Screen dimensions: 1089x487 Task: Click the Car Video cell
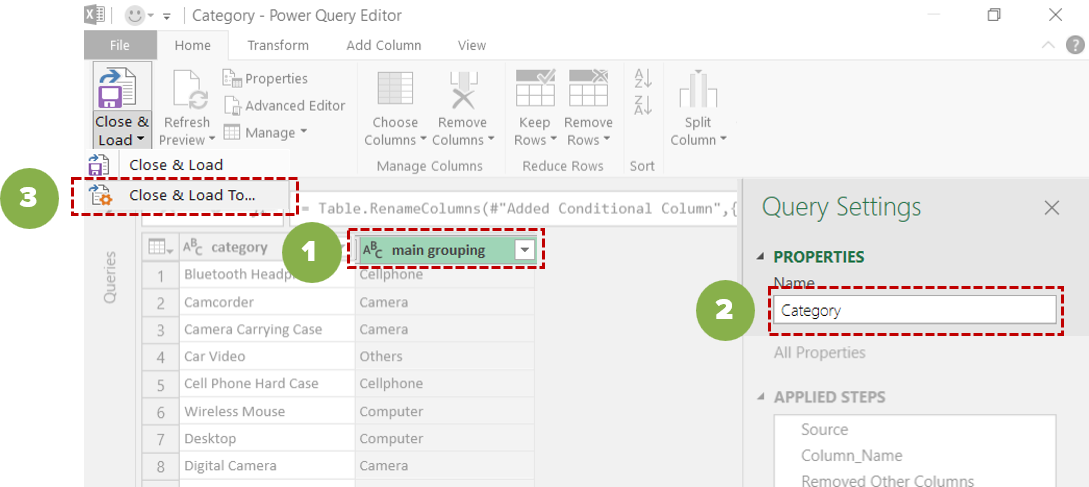(x=267, y=356)
